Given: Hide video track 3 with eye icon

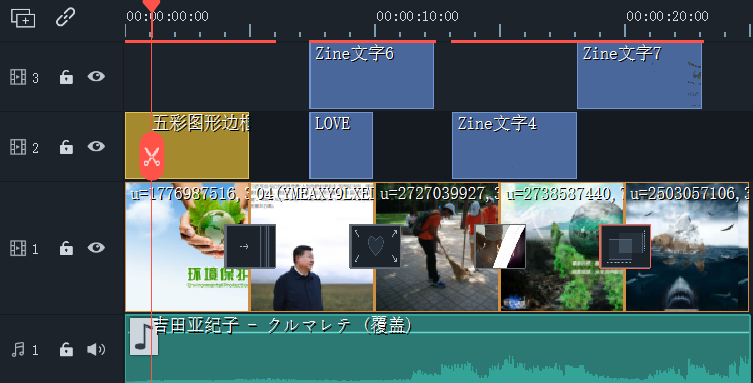Looking at the screenshot, I should tap(96, 76).
